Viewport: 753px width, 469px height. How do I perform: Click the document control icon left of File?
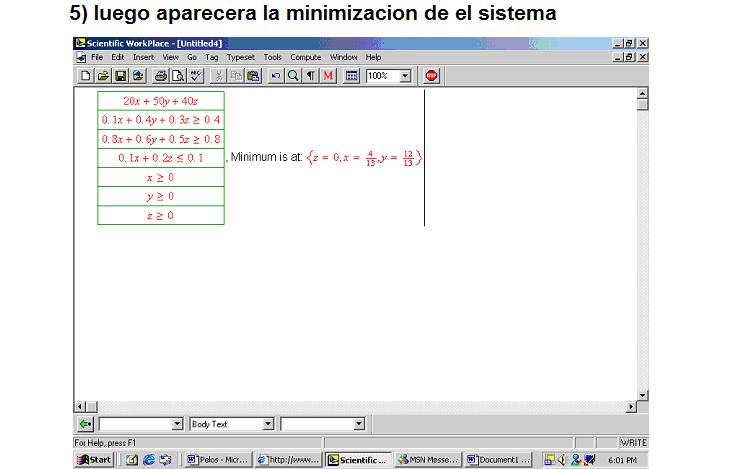point(81,57)
